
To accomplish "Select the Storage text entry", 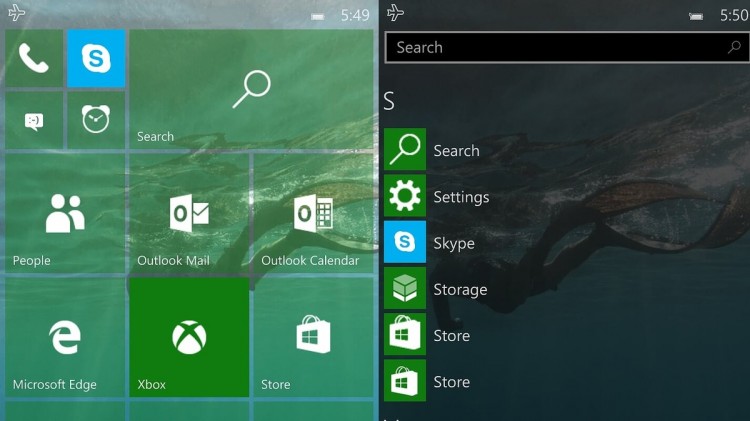I will pos(460,290).
